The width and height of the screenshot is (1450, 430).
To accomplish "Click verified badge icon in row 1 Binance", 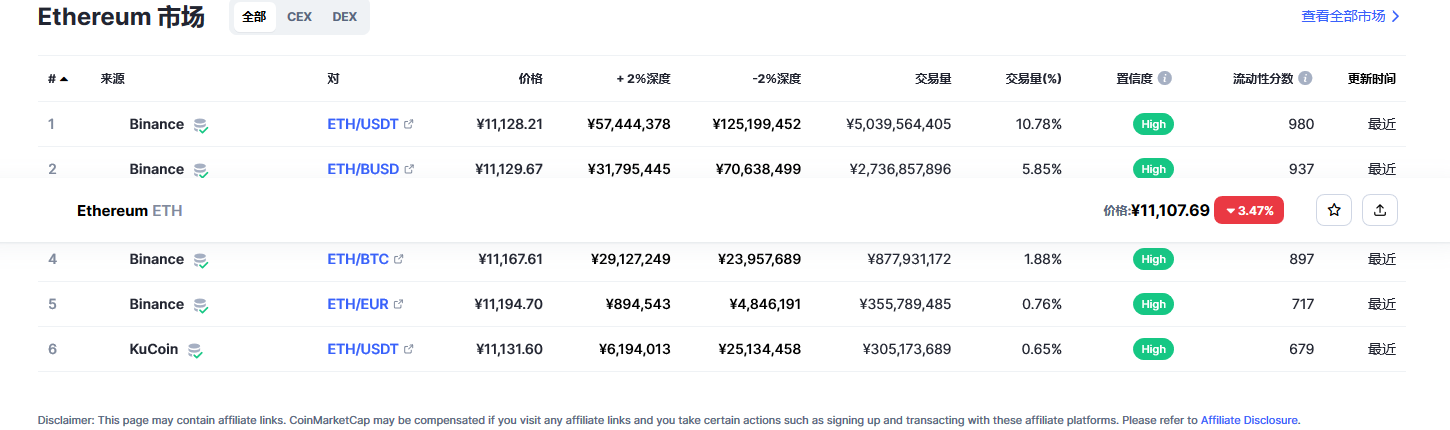I will tap(201, 126).
